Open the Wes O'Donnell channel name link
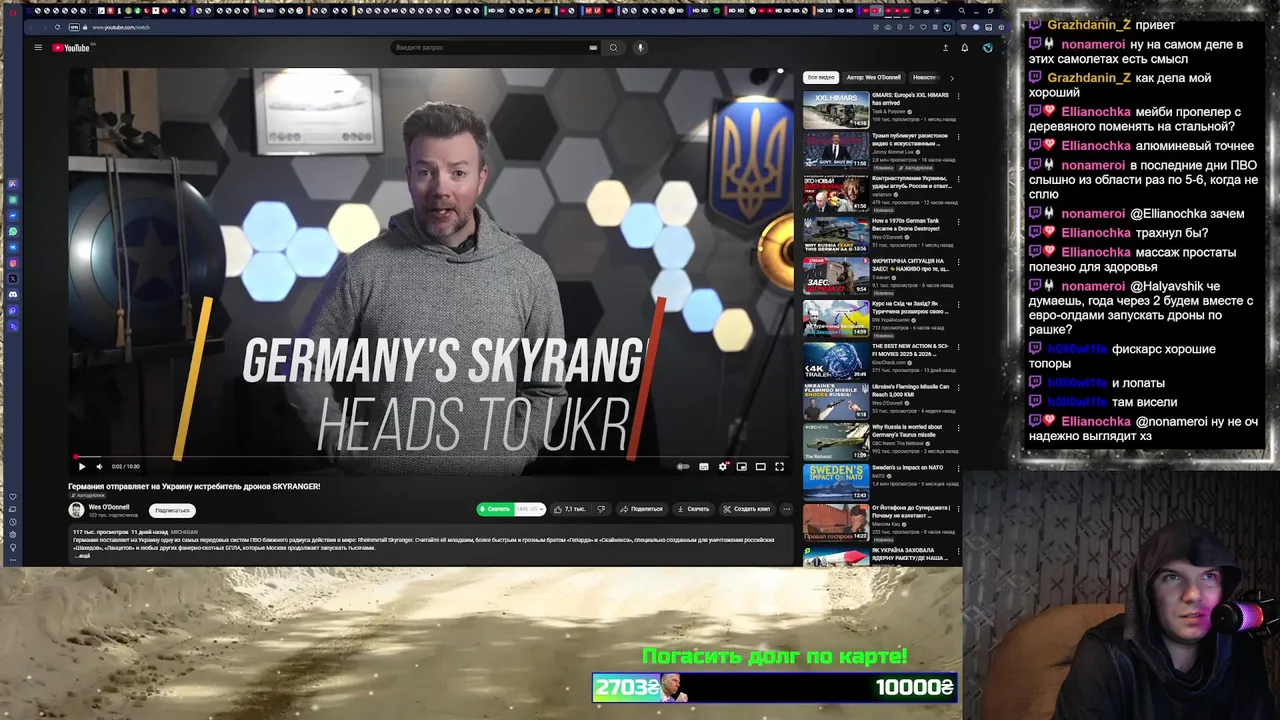Image resolution: width=1280 pixels, height=720 pixels. (109, 507)
